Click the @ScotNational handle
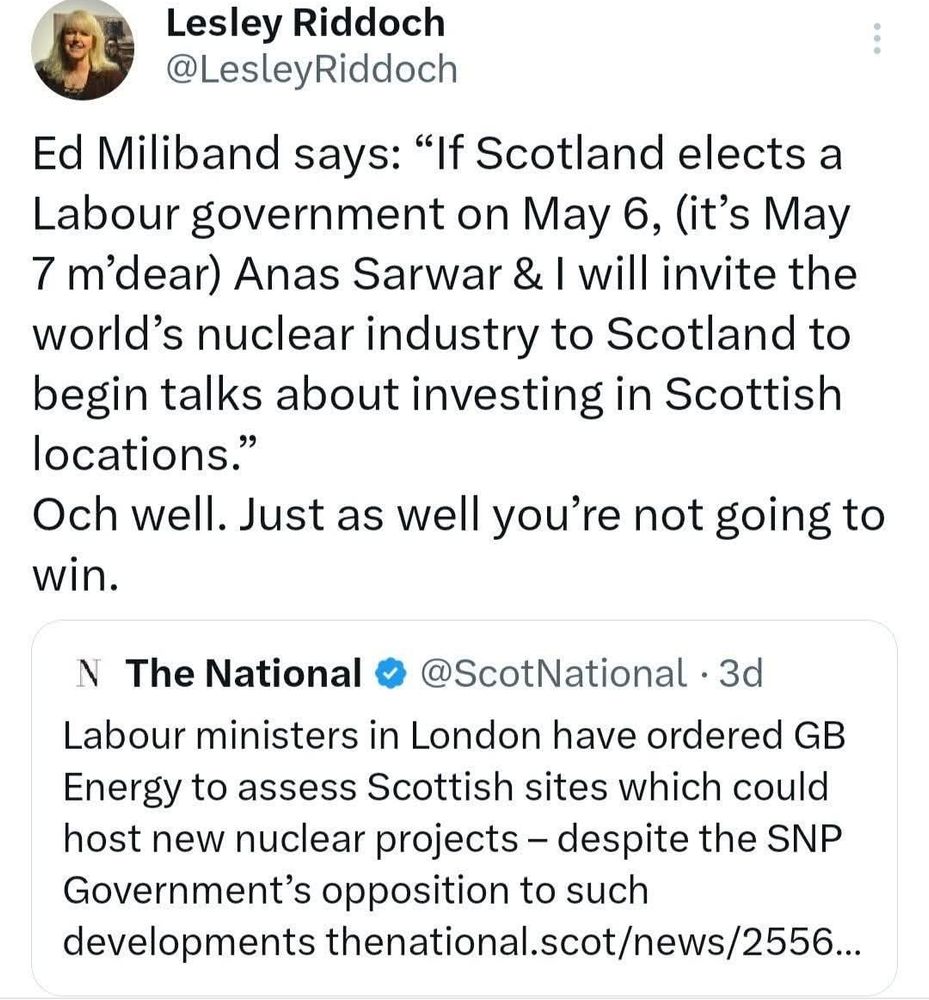The height and width of the screenshot is (1000, 929). 553,674
